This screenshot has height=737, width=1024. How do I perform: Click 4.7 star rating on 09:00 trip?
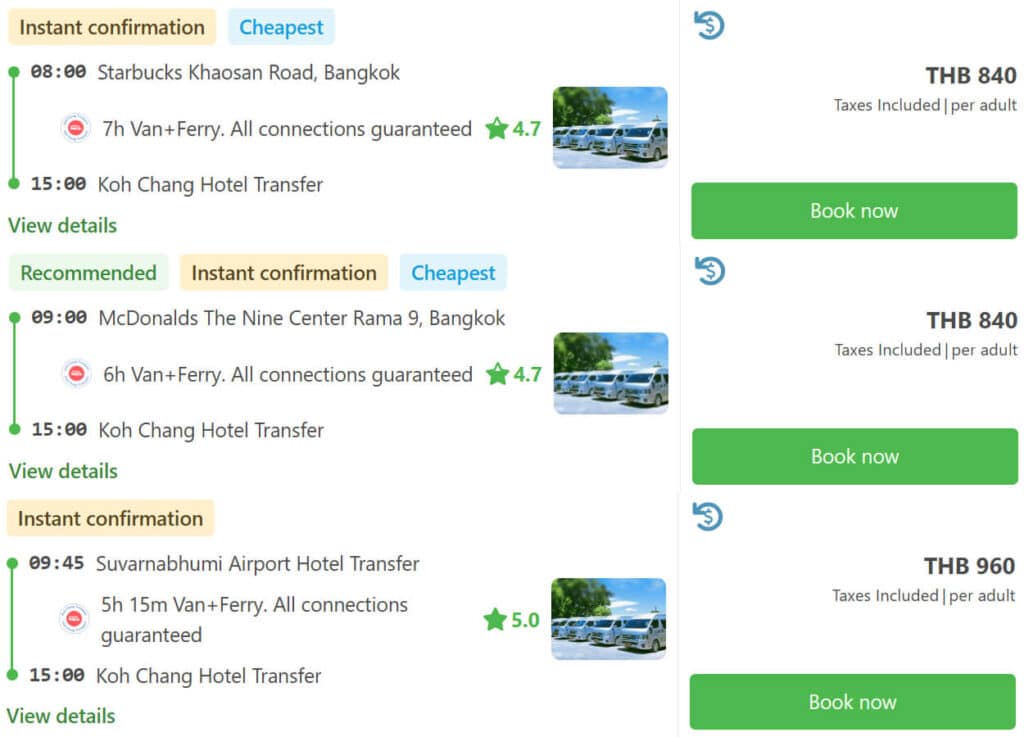513,374
